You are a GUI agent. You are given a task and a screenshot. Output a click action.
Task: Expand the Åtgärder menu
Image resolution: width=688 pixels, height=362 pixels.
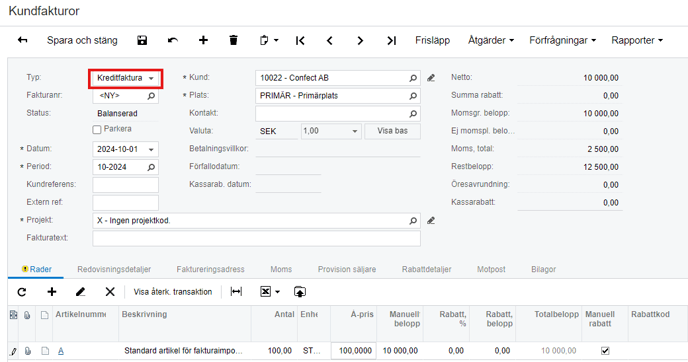[x=491, y=40]
